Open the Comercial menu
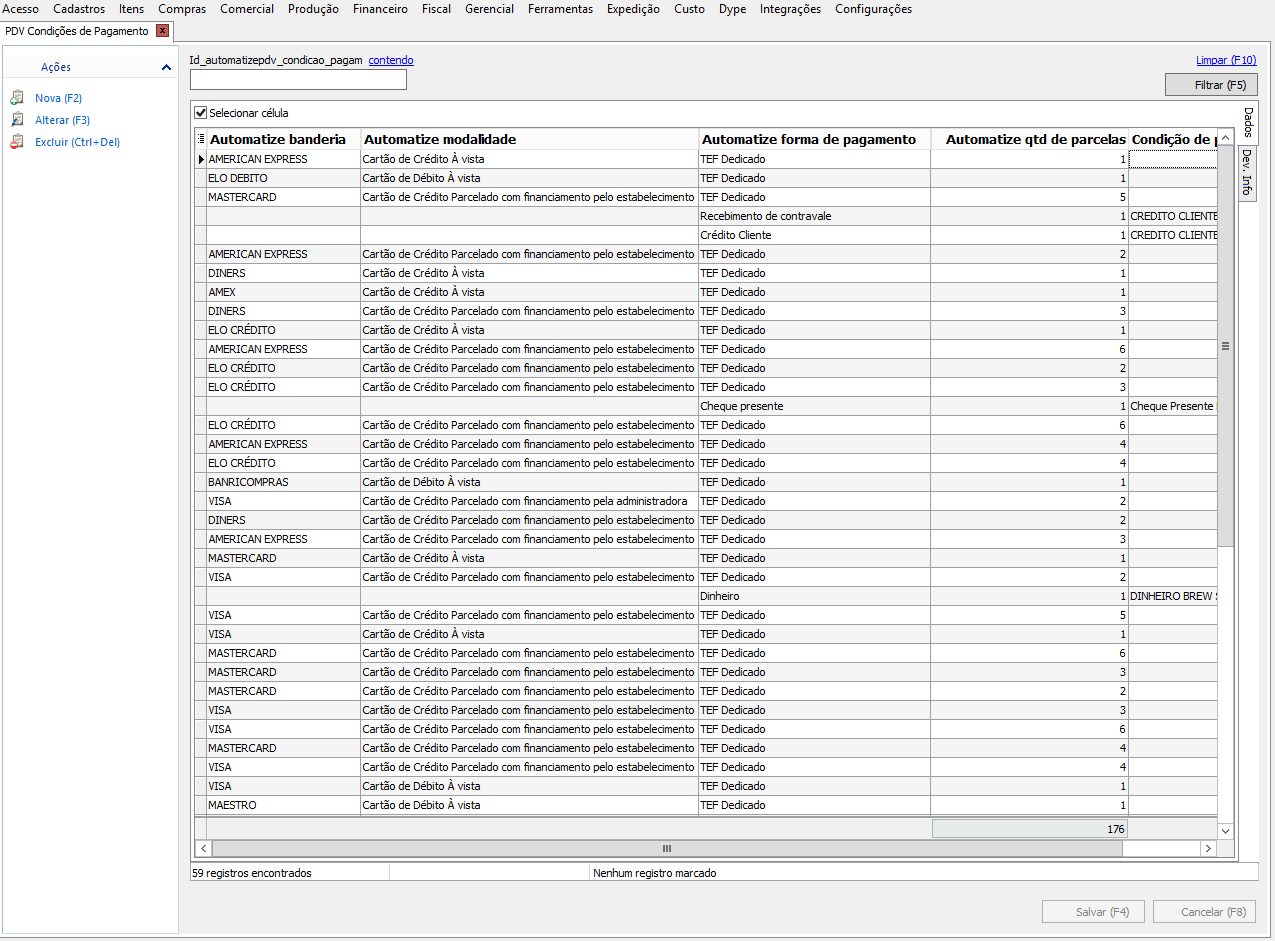 point(247,9)
